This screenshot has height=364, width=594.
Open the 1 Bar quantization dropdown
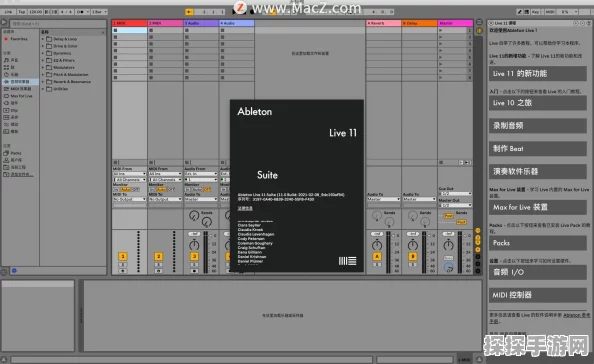tap(99, 12)
